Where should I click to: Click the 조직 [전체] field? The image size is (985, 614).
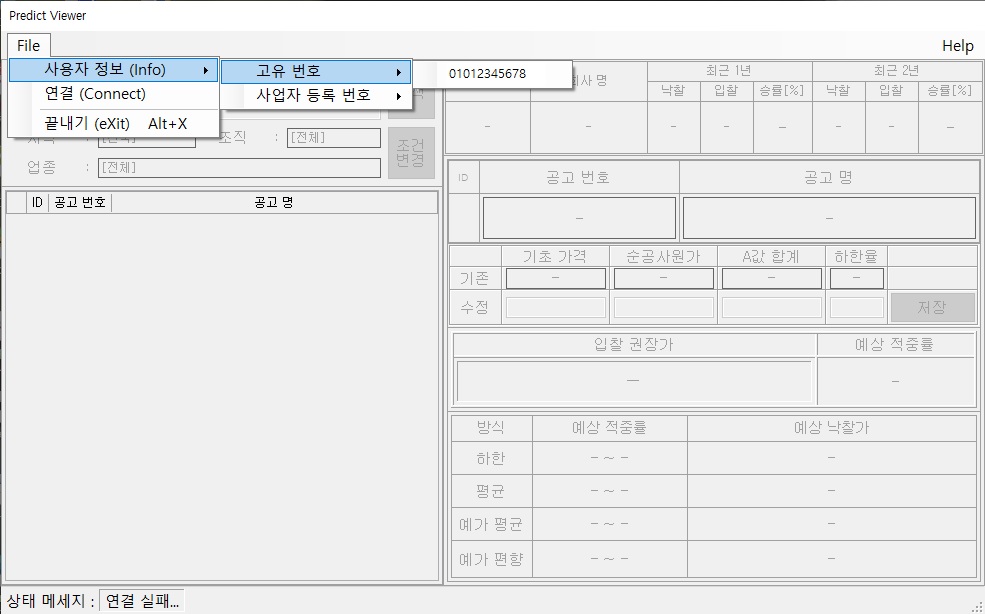334,138
